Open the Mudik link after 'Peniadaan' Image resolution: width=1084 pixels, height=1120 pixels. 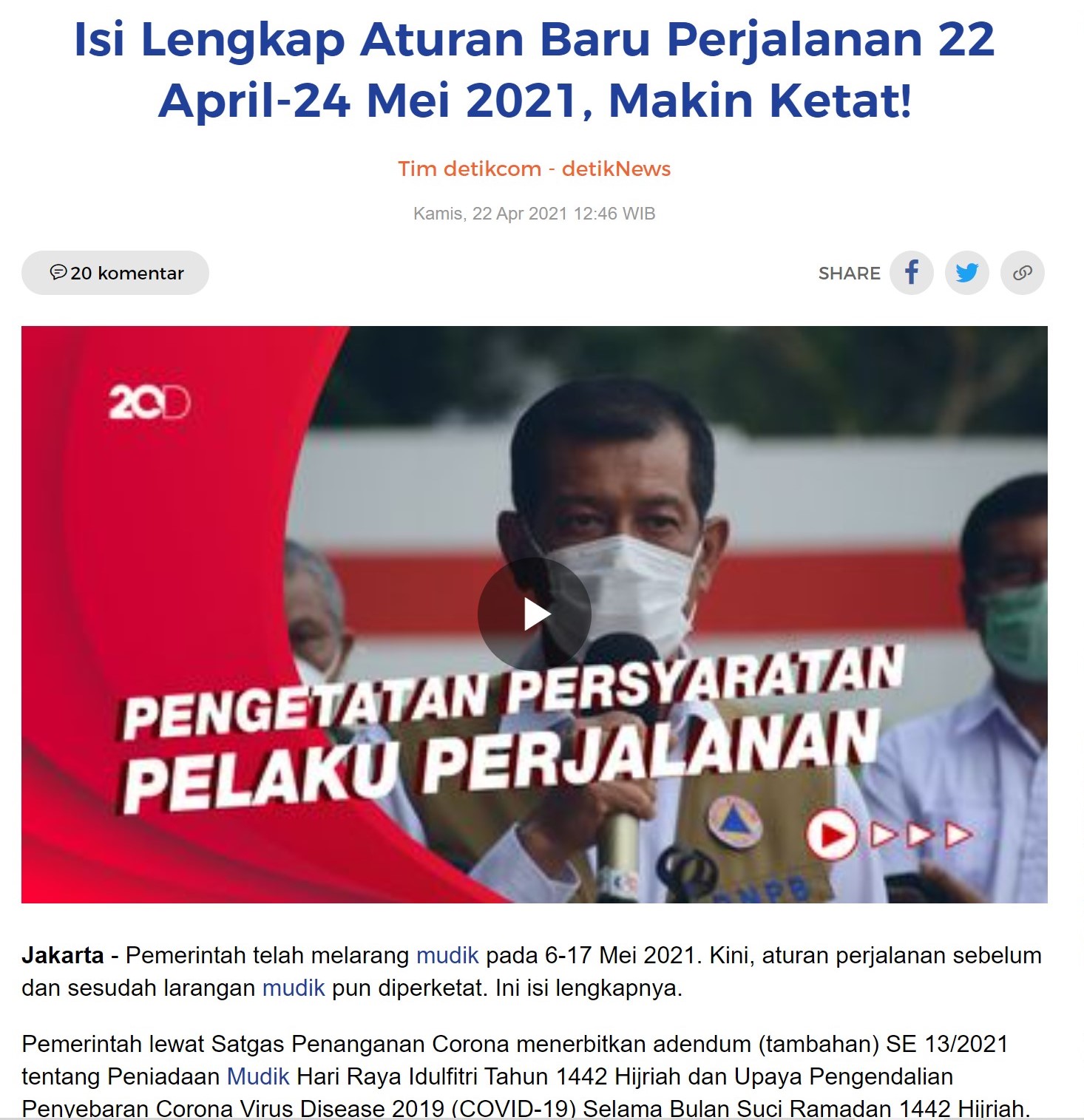(258, 1076)
